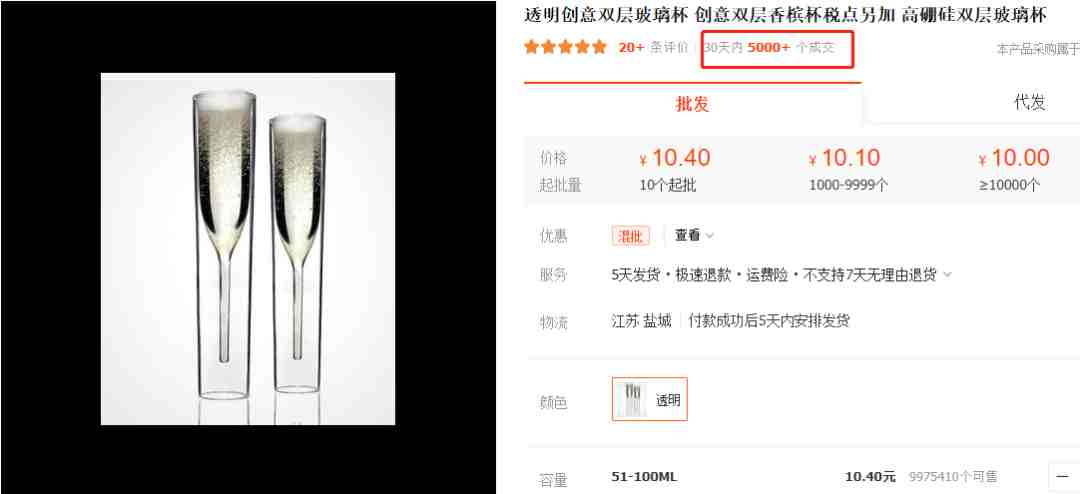
Task: Click the ¥10.00 price for ≥10000个
Action: [1014, 158]
